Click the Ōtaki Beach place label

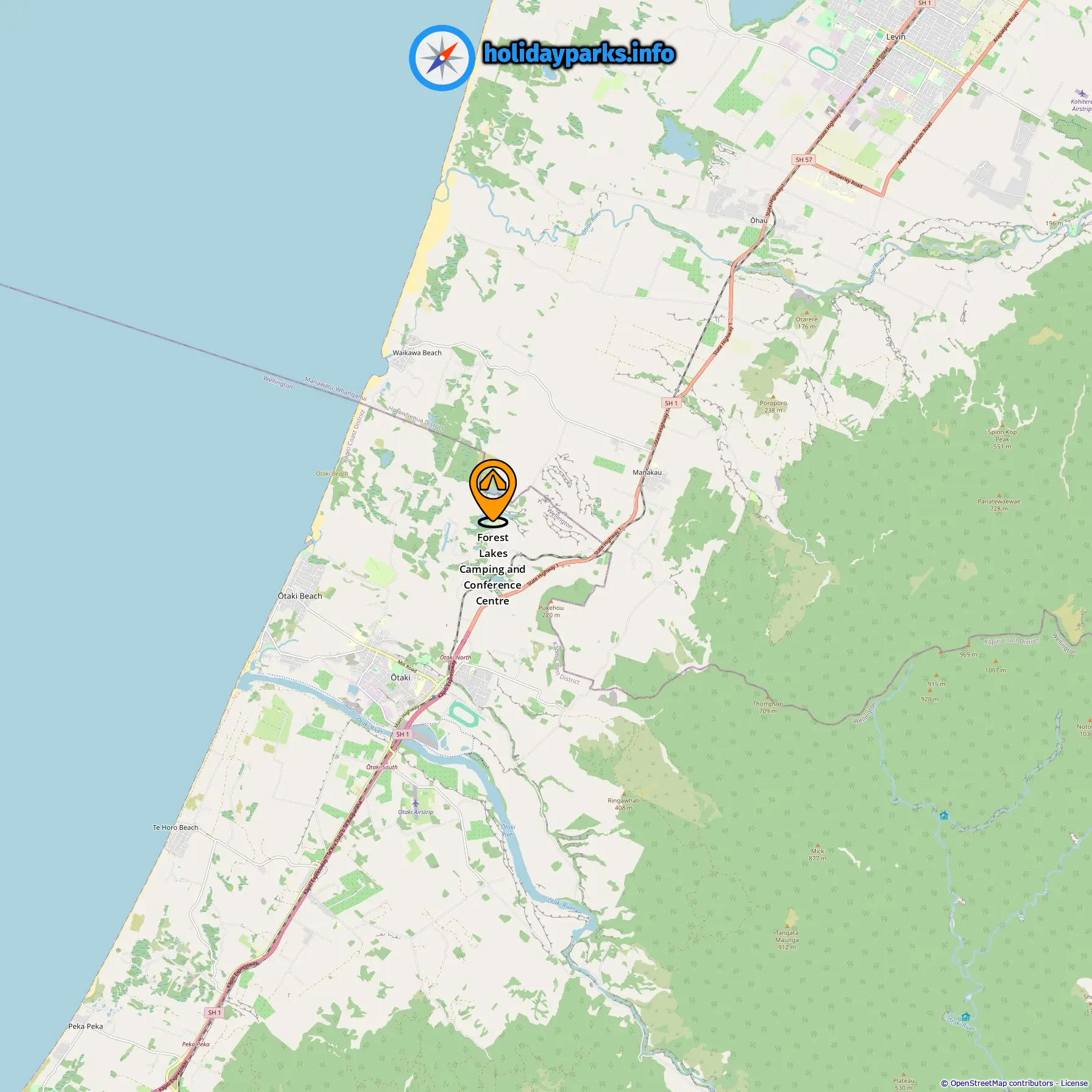point(300,596)
